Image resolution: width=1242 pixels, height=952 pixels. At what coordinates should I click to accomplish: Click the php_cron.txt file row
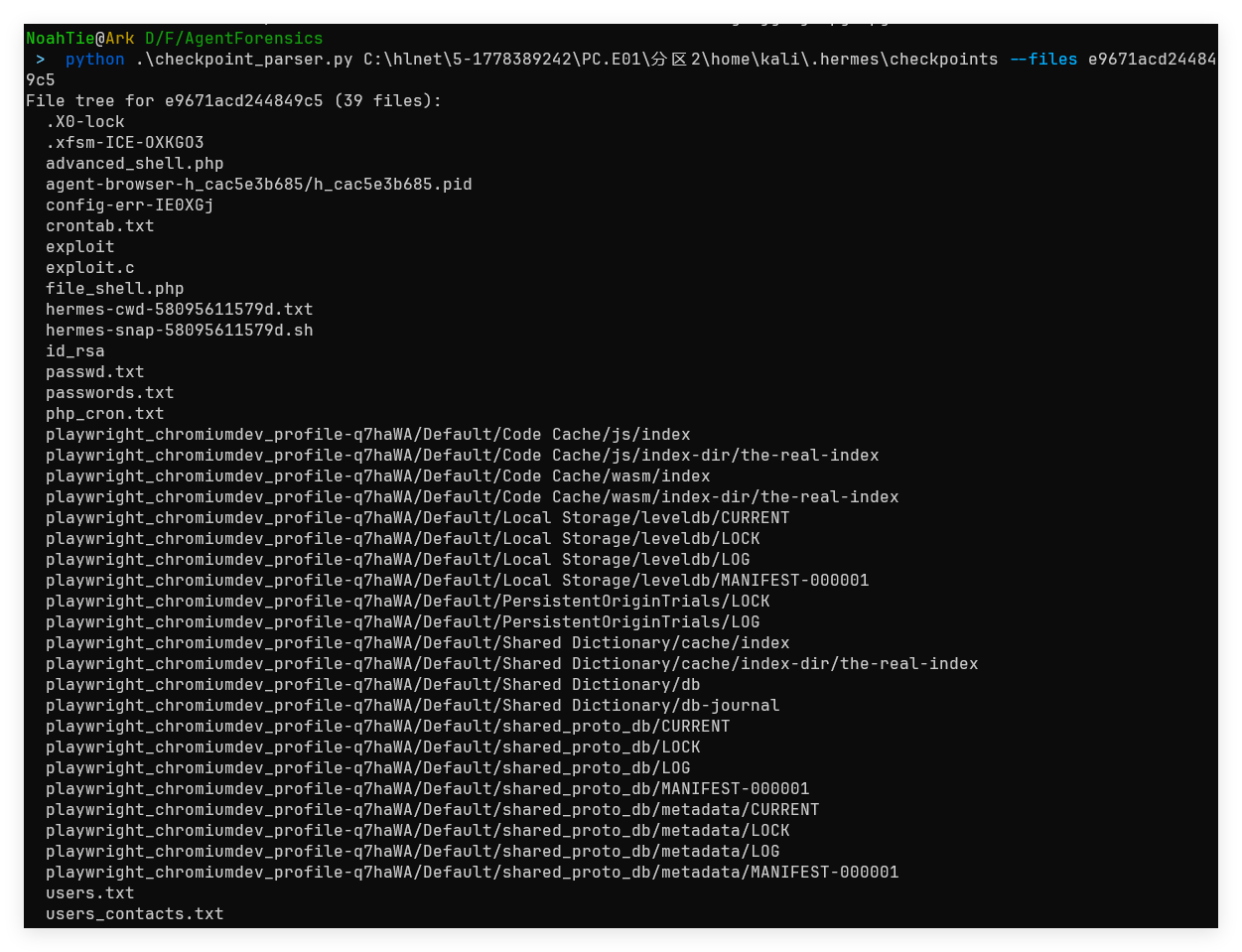coord(105,414)
